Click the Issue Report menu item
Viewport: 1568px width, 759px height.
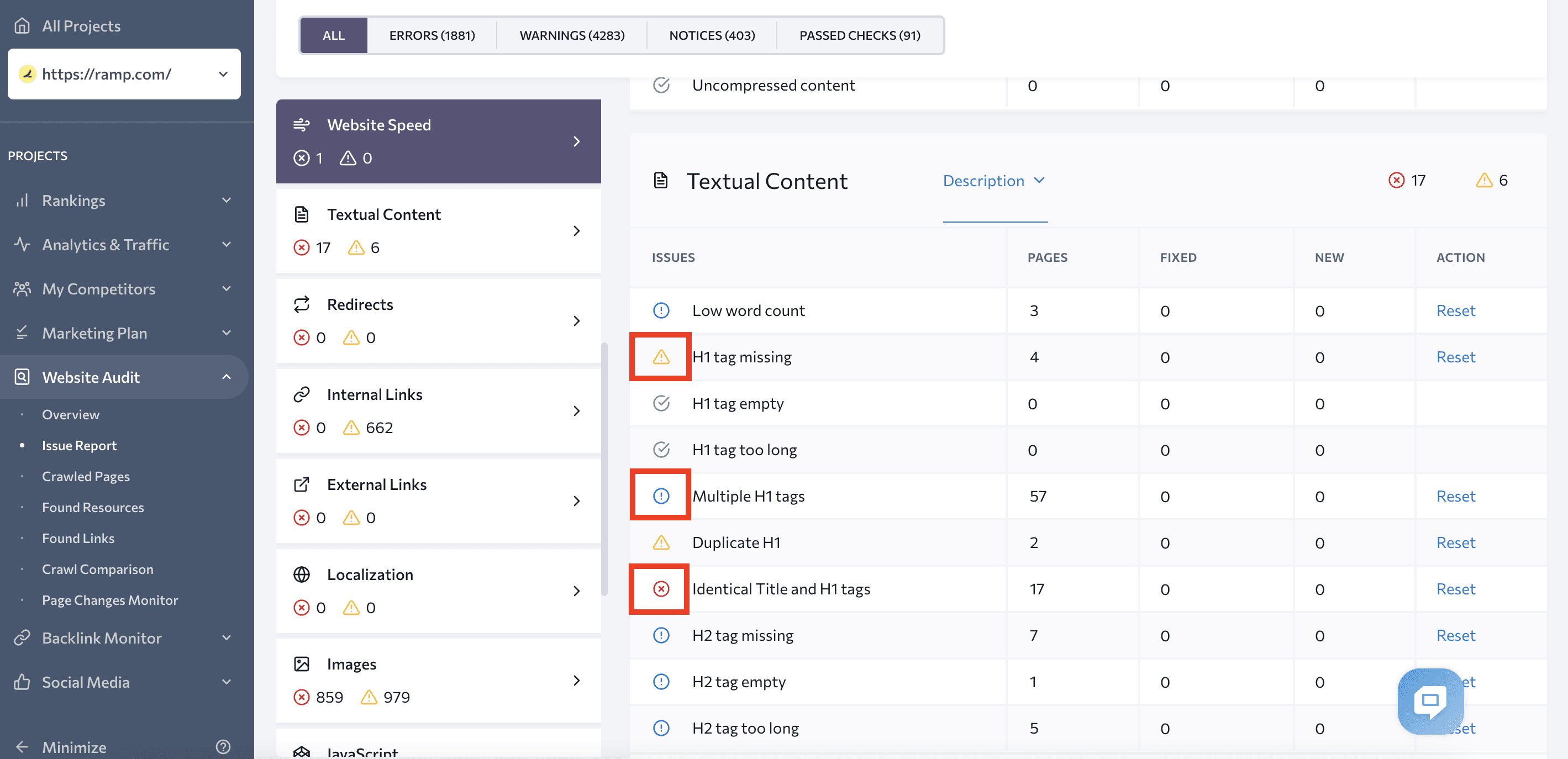tap(79, 444)
